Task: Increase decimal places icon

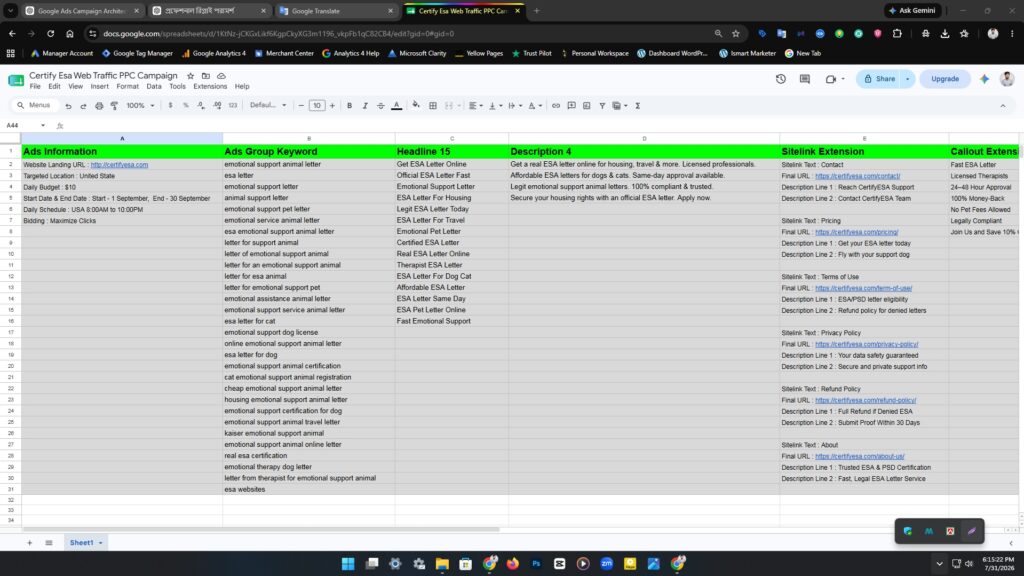Action: point(217,105)
